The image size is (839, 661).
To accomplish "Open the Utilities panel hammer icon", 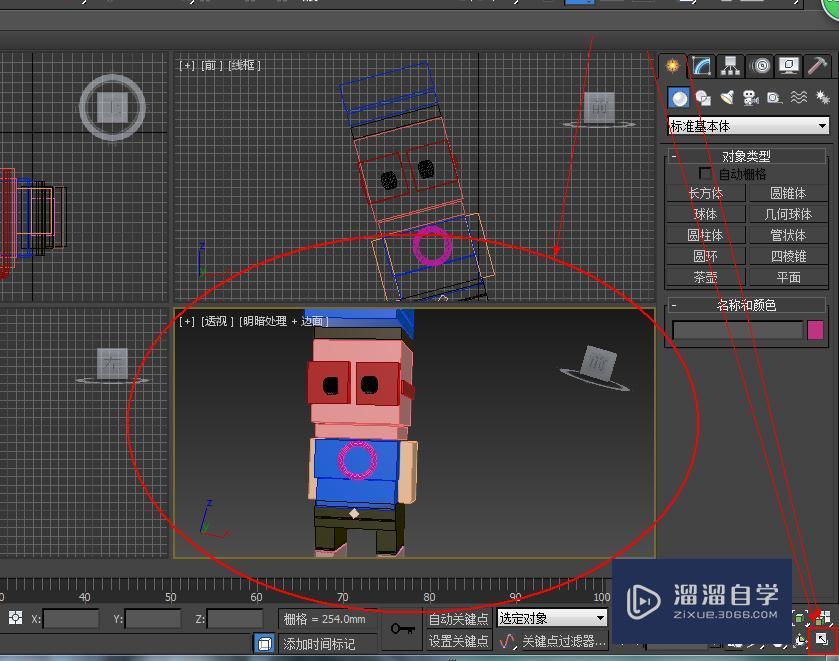I will [818, 65].
